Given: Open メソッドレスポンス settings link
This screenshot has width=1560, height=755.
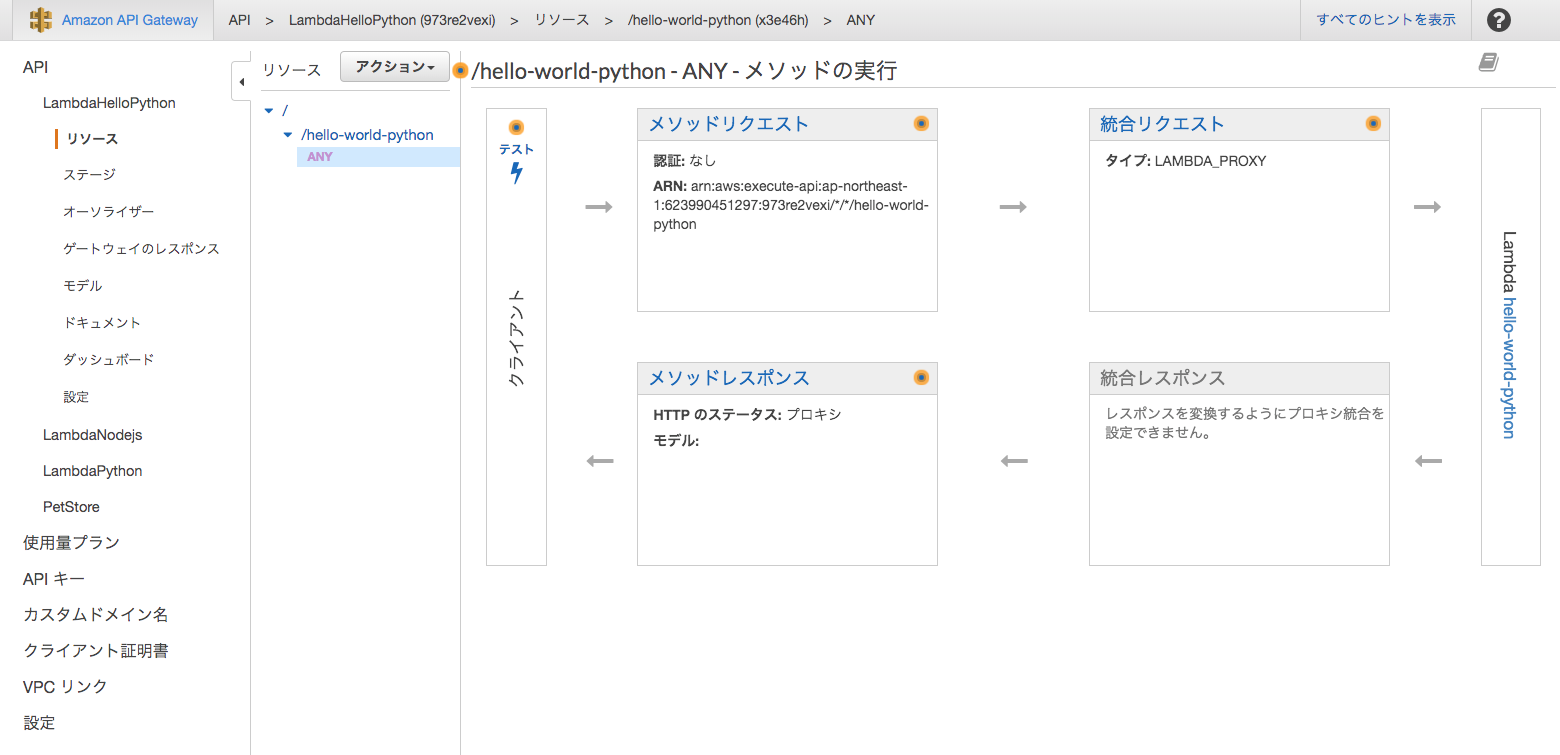Looking at the screenshot, I should tap(729, 378).
